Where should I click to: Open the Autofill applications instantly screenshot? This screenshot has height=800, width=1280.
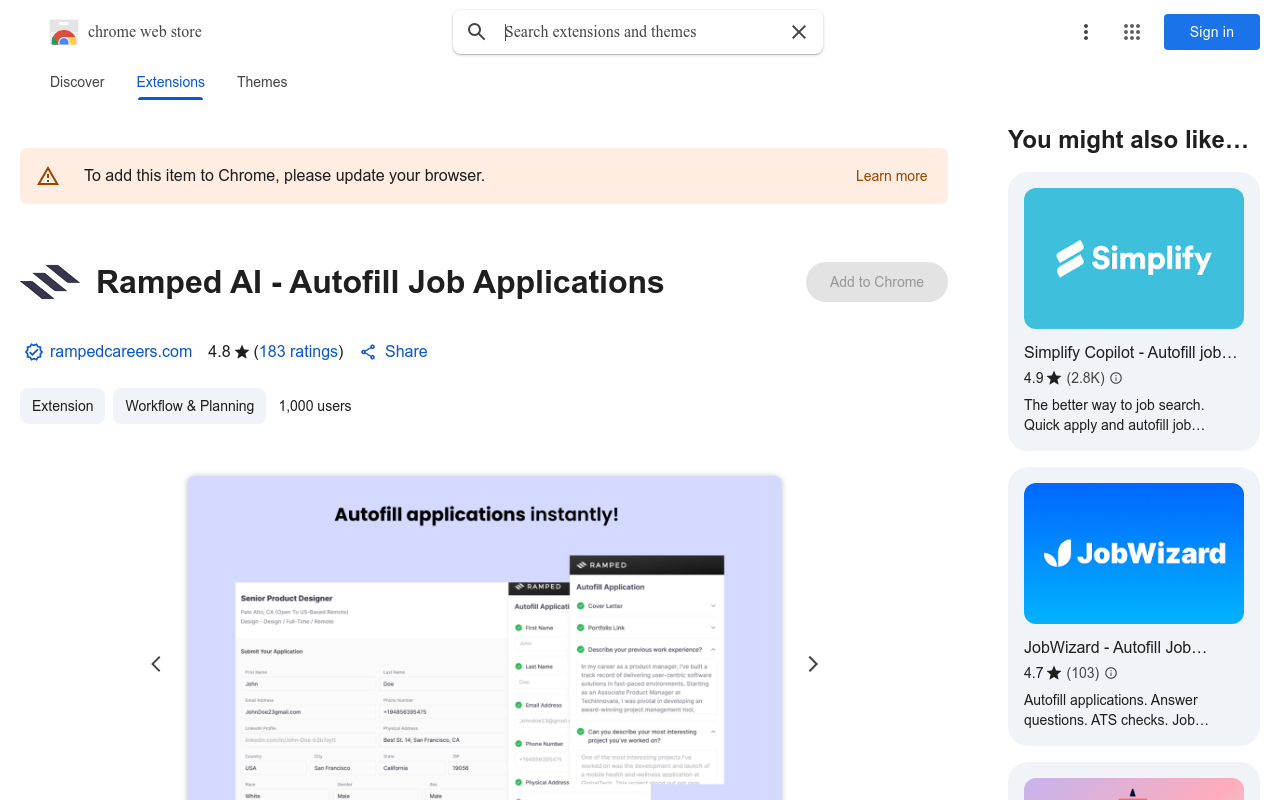(x=484, y=638)
